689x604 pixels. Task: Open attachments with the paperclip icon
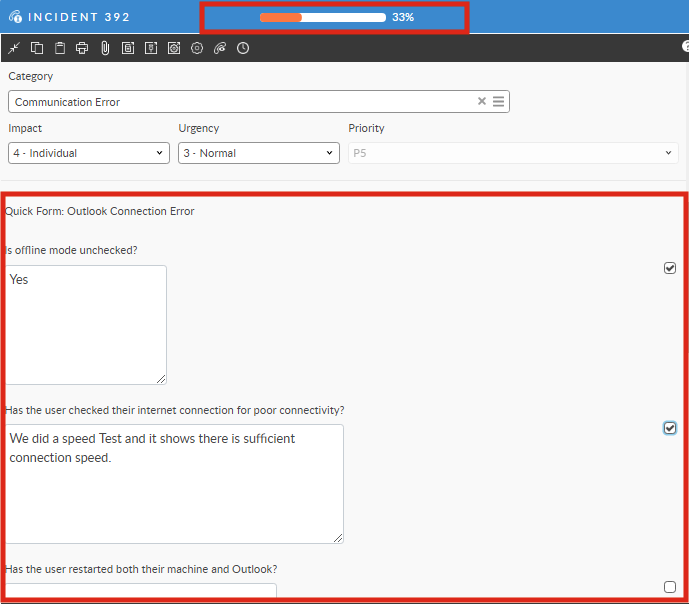click(105, 48)
